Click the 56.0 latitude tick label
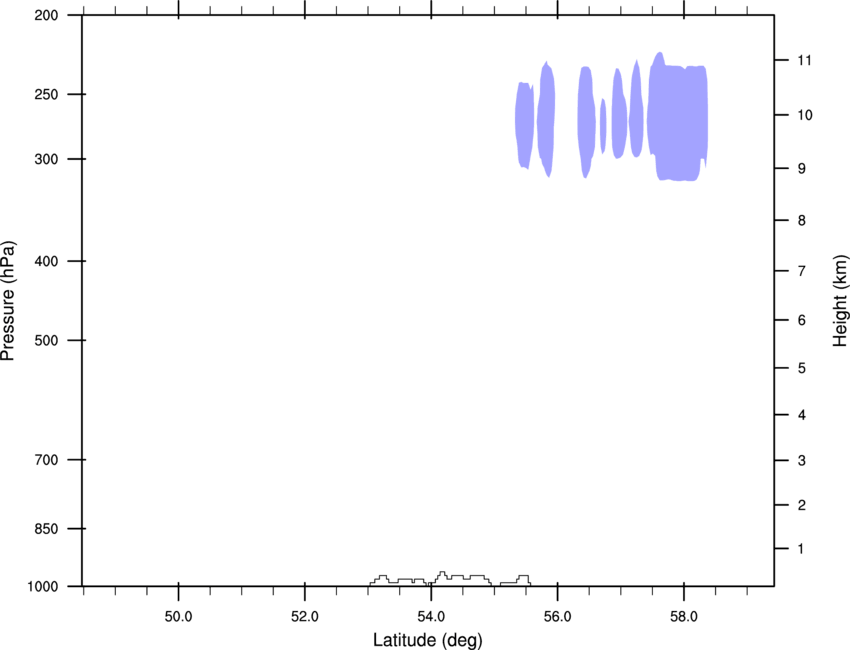The height and width of the screenshot is (650, 850). point(557,617)
